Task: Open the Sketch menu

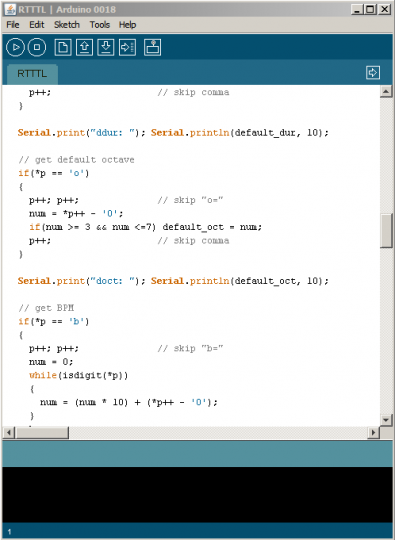Action: pos(67,25)
